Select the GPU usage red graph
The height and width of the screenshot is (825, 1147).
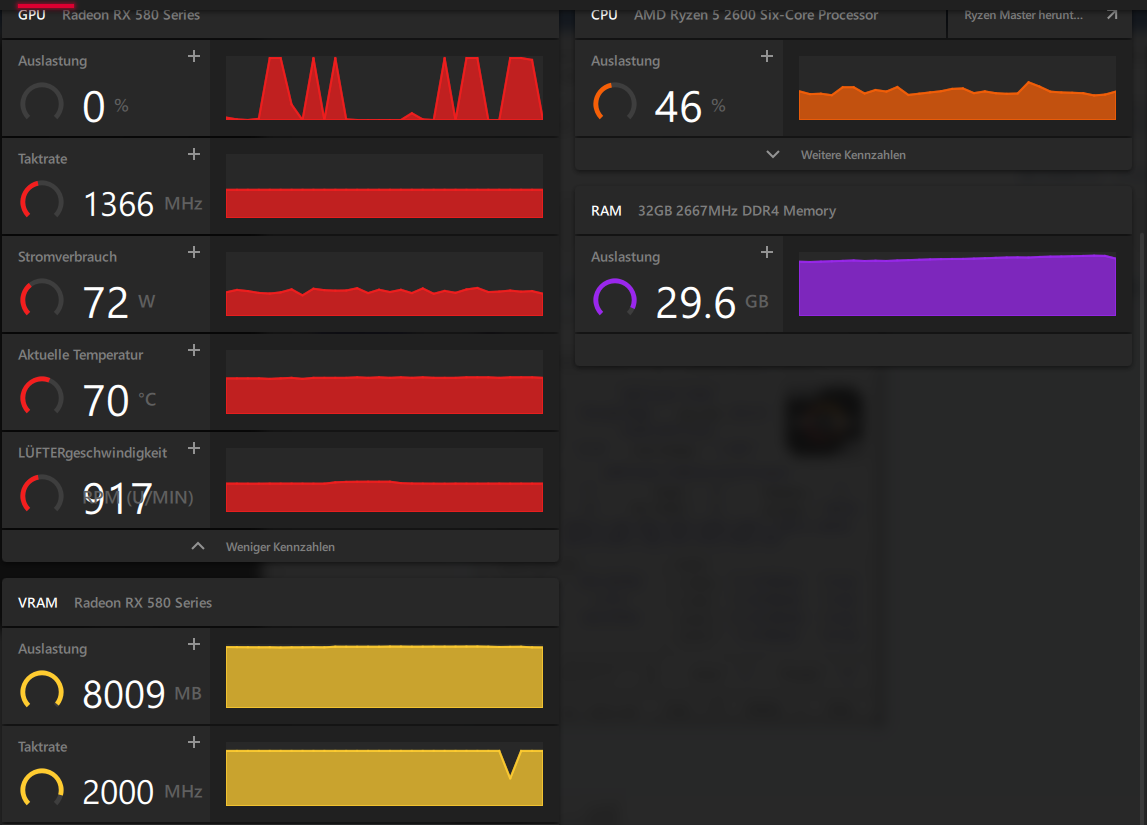tap(384, 88)
